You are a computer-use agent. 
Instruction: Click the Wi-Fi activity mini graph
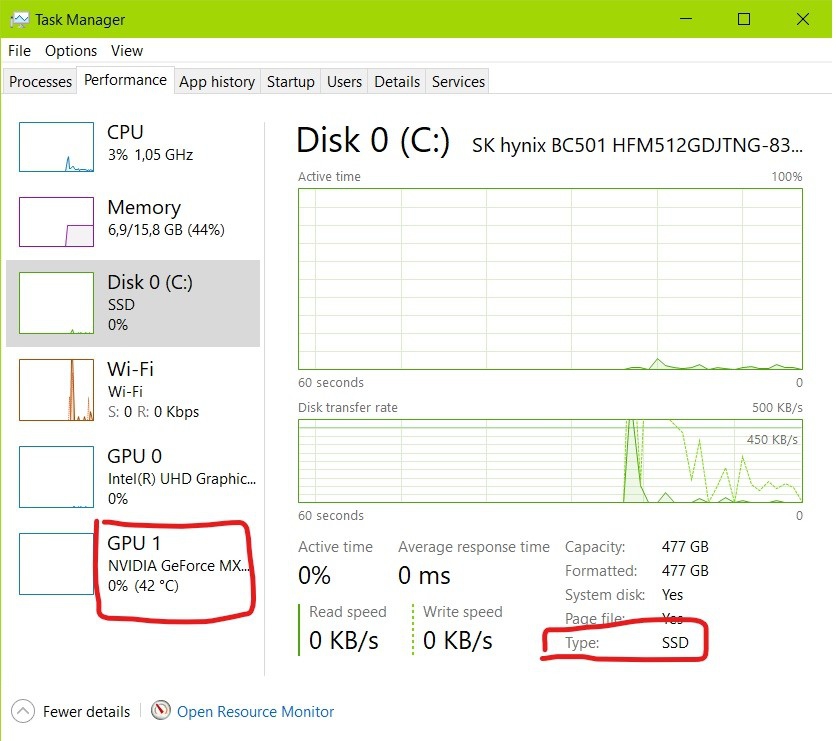pyautogui.click(x=57, y=389)
